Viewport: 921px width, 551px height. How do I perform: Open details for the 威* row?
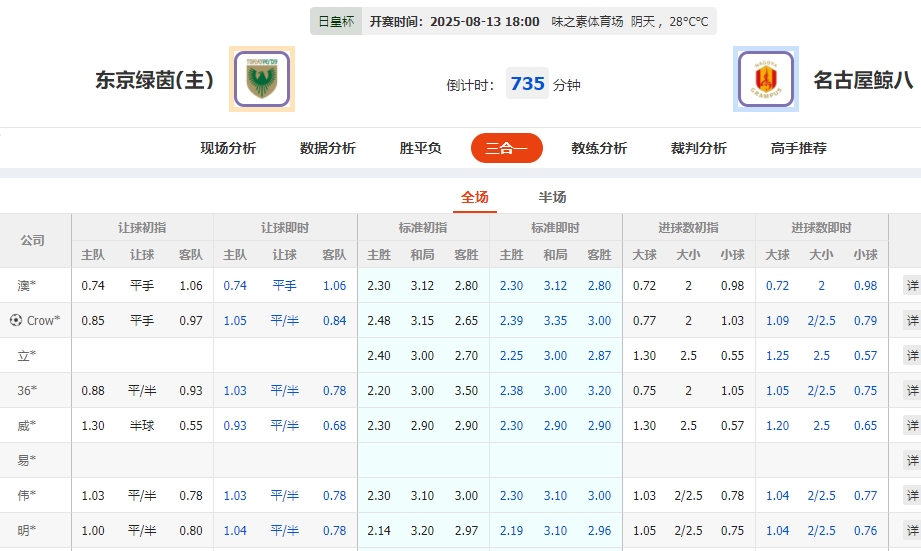[911, 425]
